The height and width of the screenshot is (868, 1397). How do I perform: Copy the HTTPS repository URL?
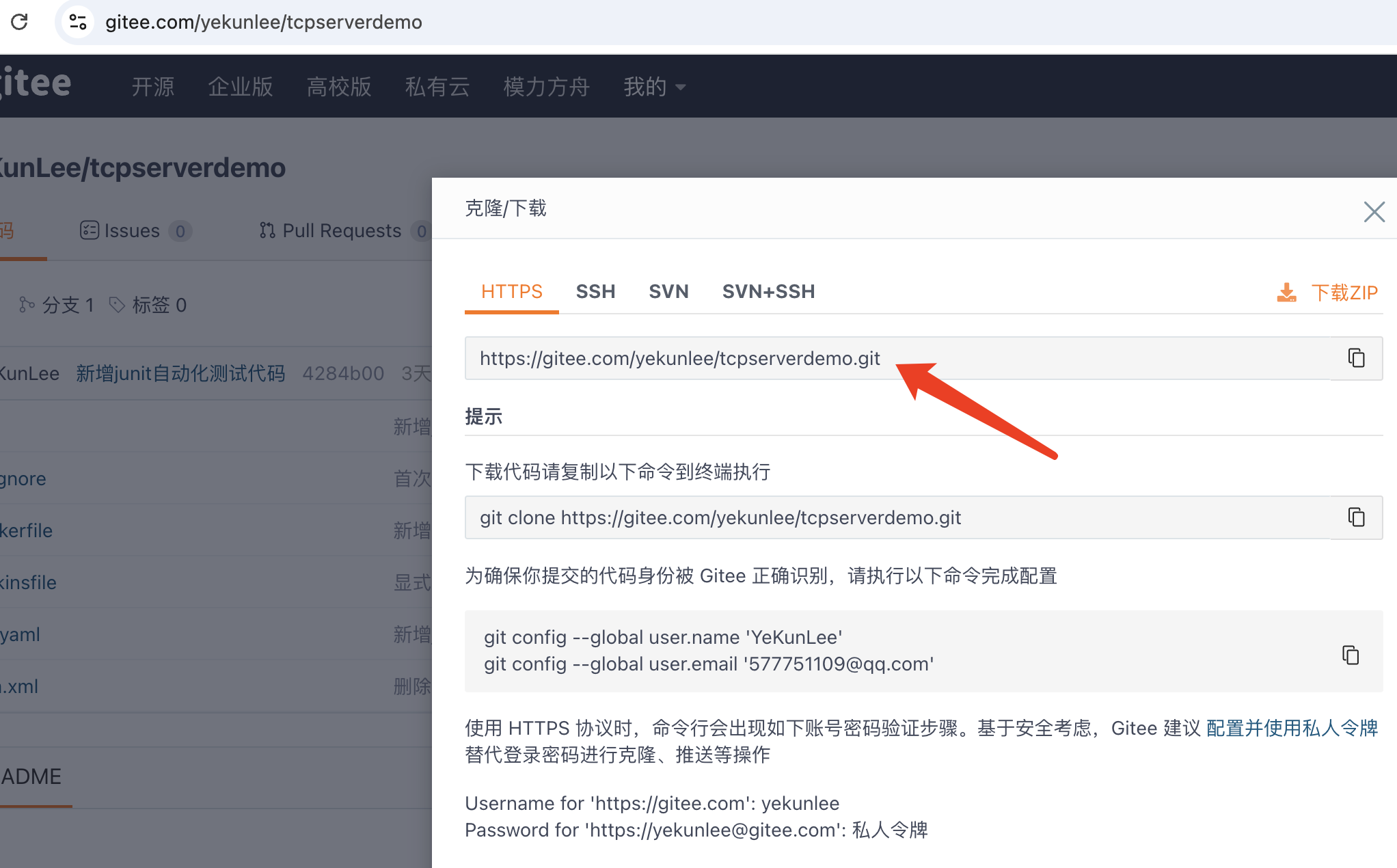[1356, 357]
